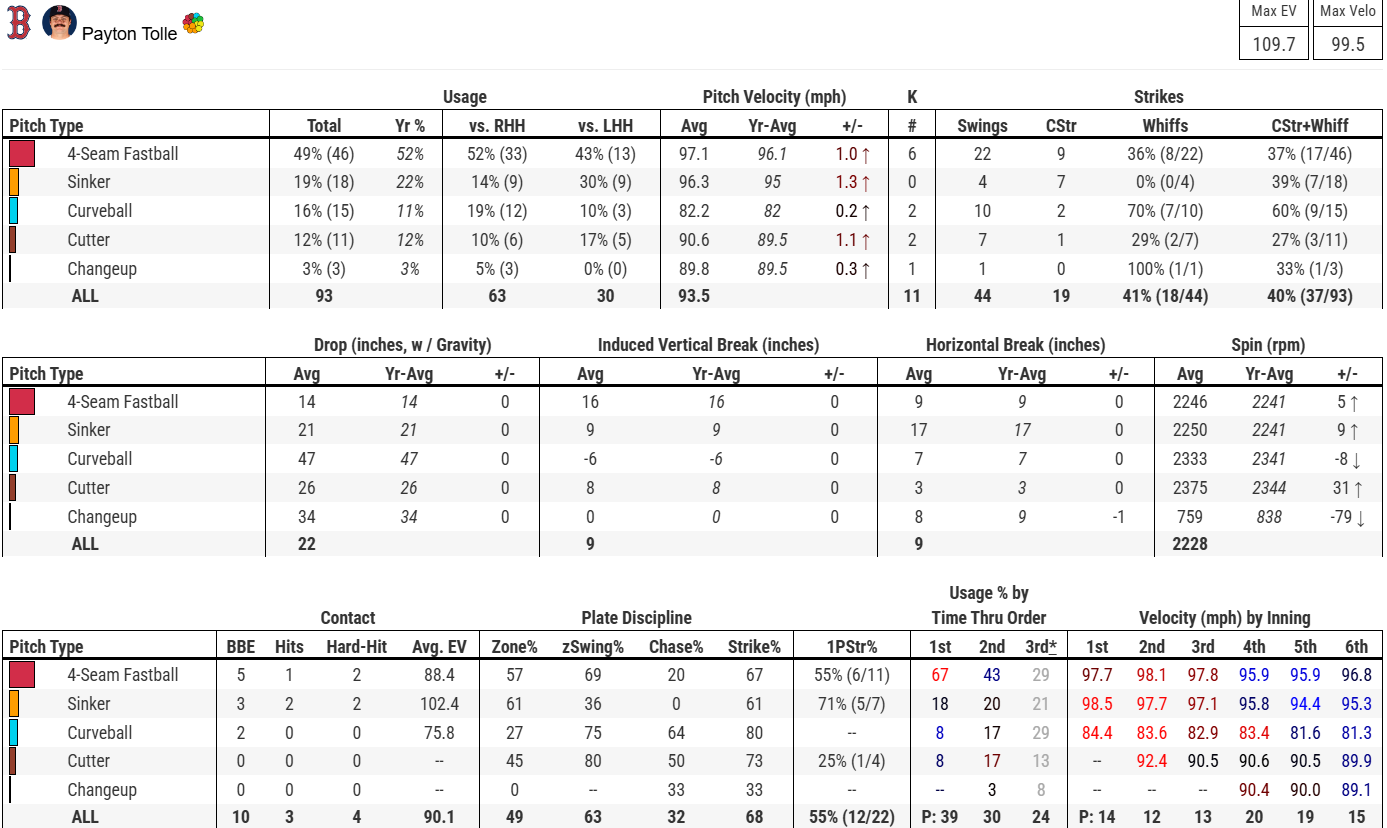
Task: Click the Max Velo box
Action: [x=1347, y=31]
